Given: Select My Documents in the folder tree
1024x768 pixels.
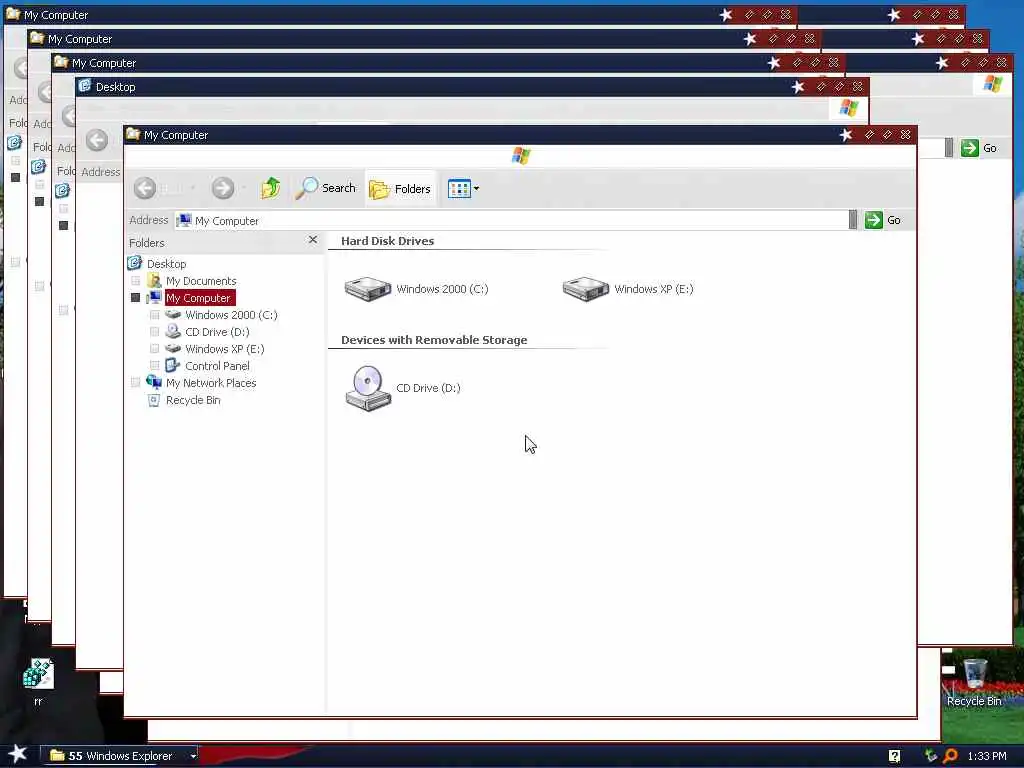Looking at the screenshot, I should [x=201, y=281].
